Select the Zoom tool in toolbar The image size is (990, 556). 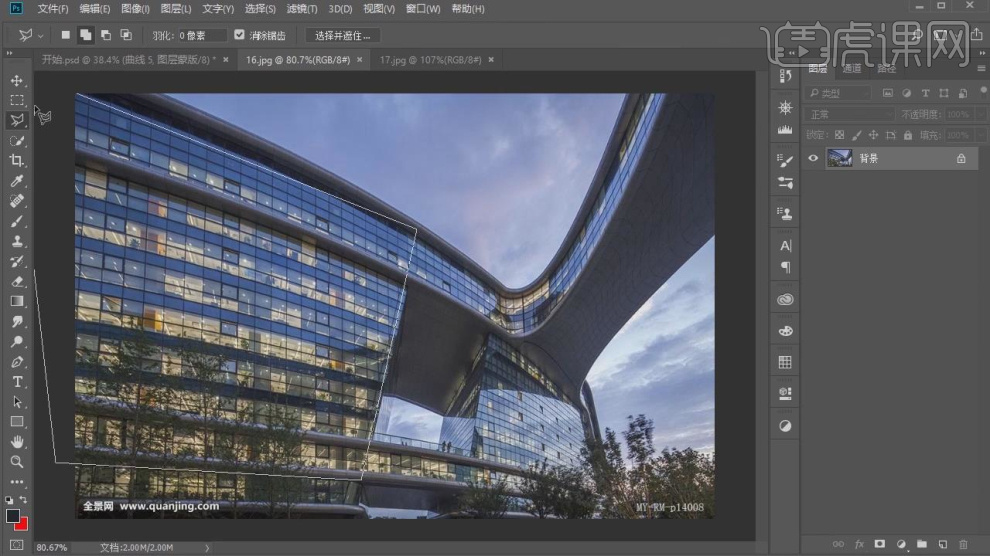tap(17, 461)
